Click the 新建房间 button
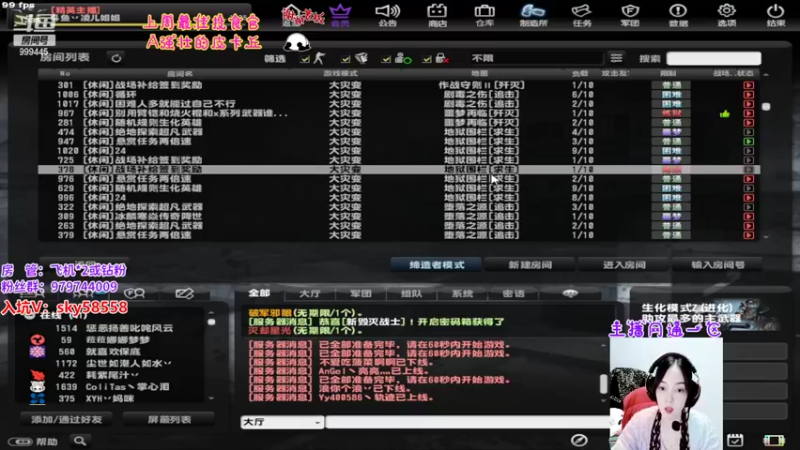This screenshot has height=450, width=800. pyautogui.click(x=530, y=265)
